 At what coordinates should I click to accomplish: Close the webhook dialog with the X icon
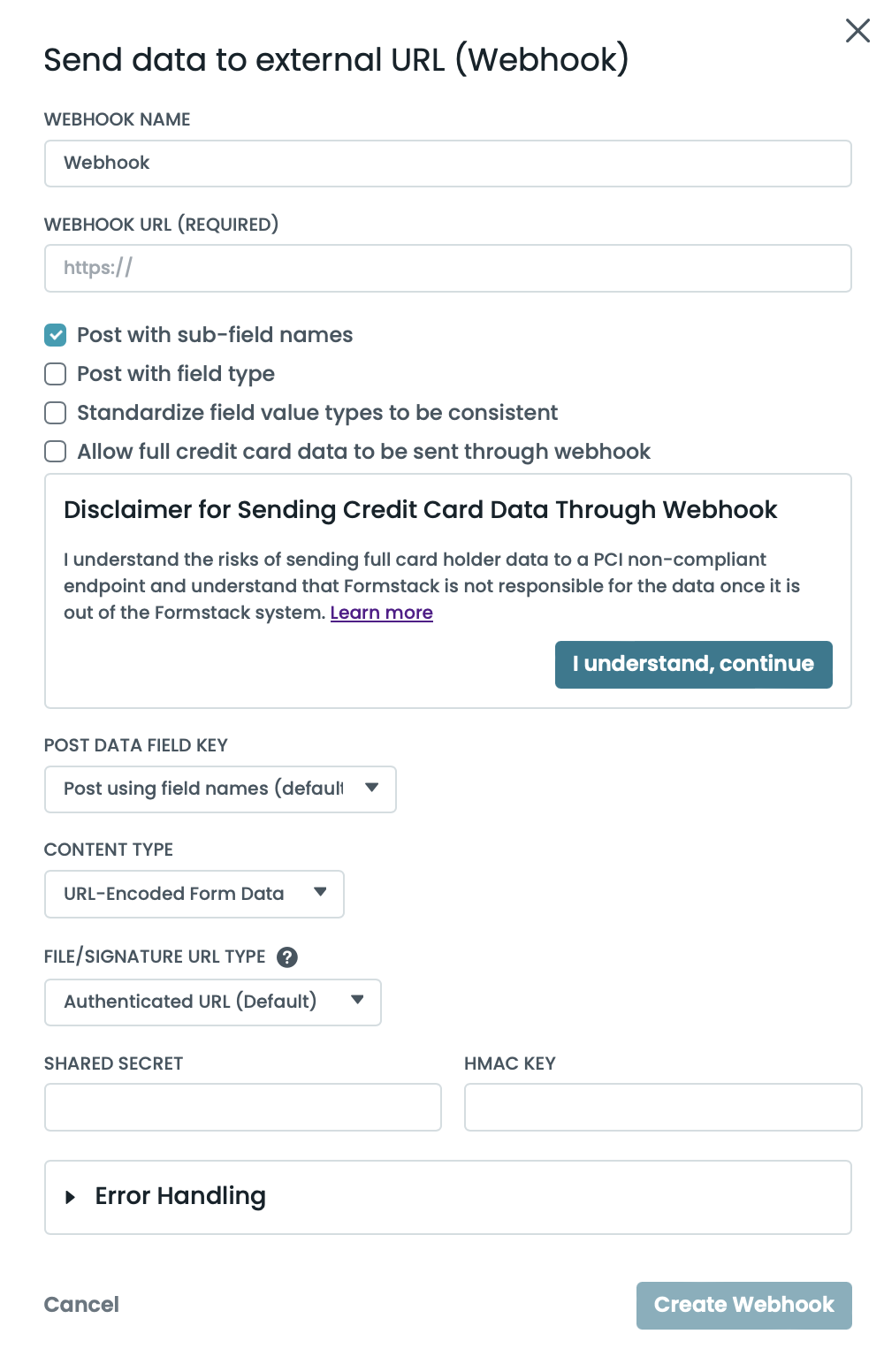click(857, 31)
